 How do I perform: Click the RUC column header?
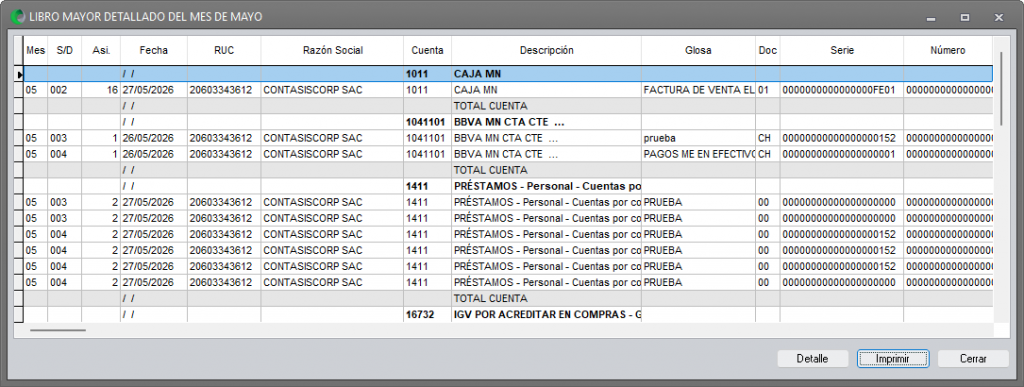pos(223,50)
